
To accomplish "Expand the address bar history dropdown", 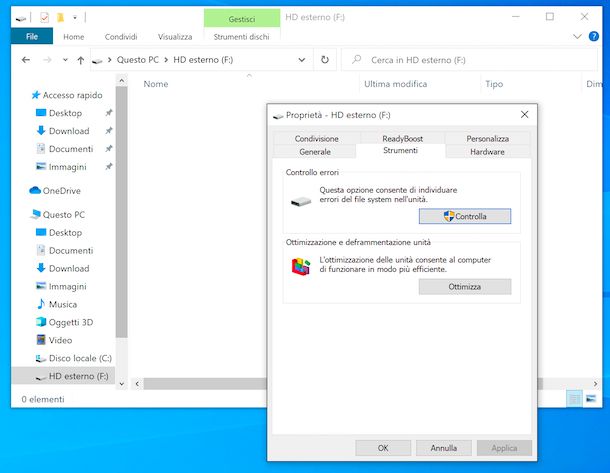I will pyautogui.click(x=301, y=60).
